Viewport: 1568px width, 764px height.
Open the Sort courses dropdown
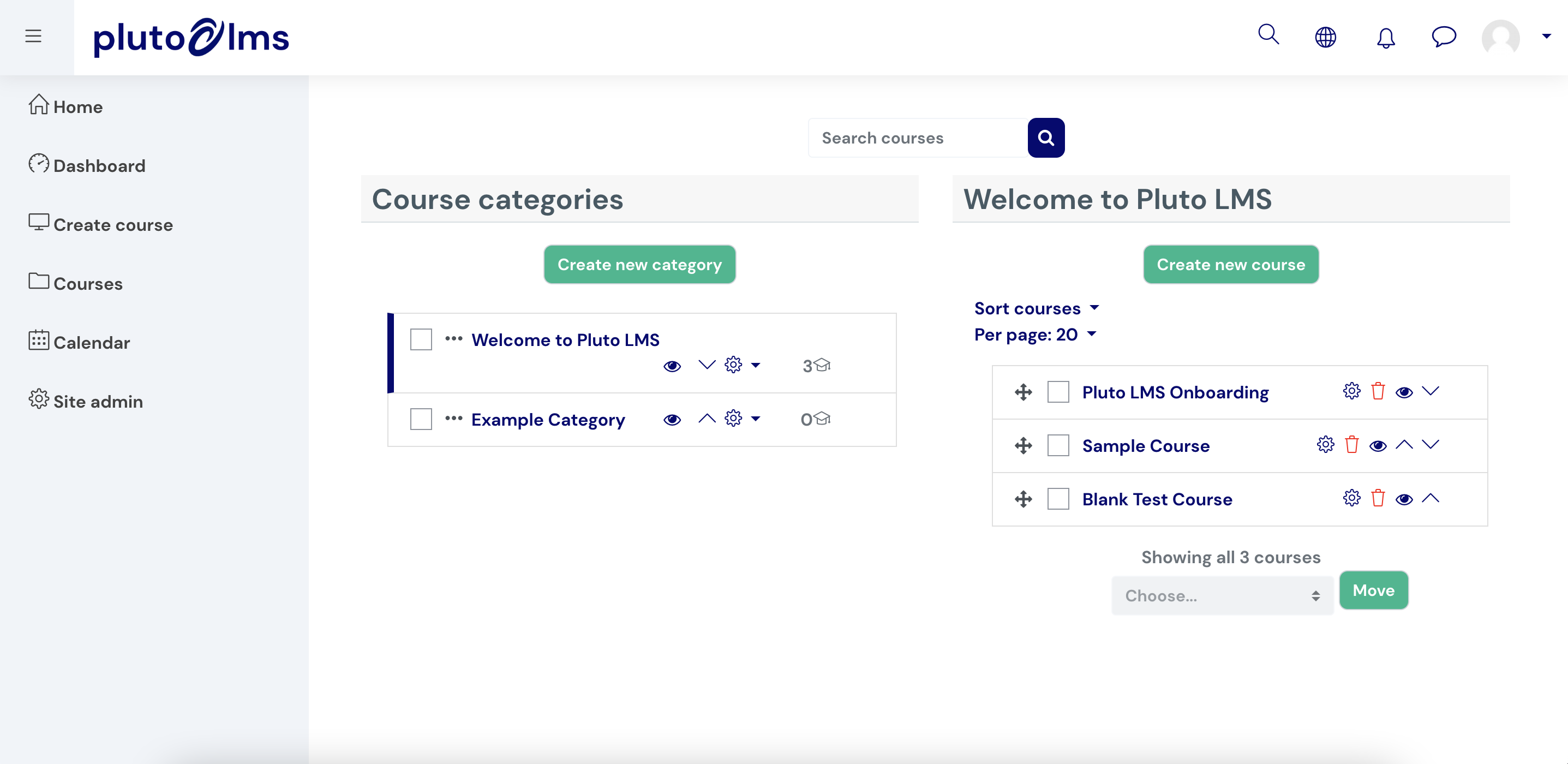coord(1037,309)
